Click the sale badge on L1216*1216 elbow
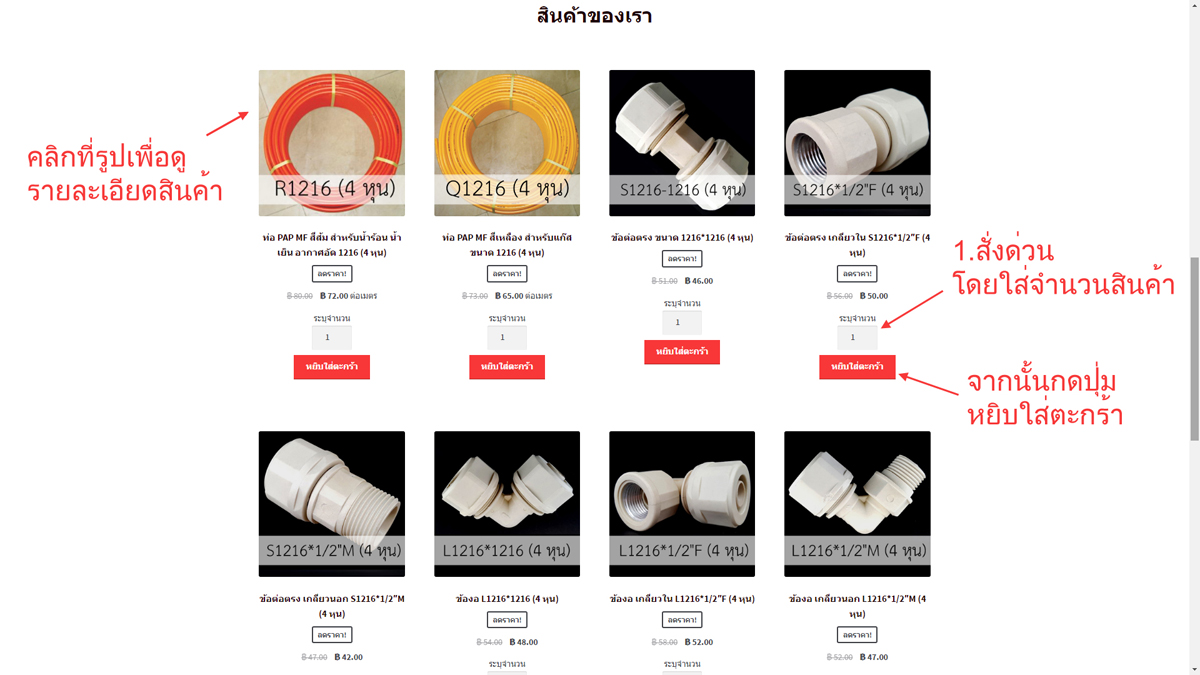 click(507, 620)
